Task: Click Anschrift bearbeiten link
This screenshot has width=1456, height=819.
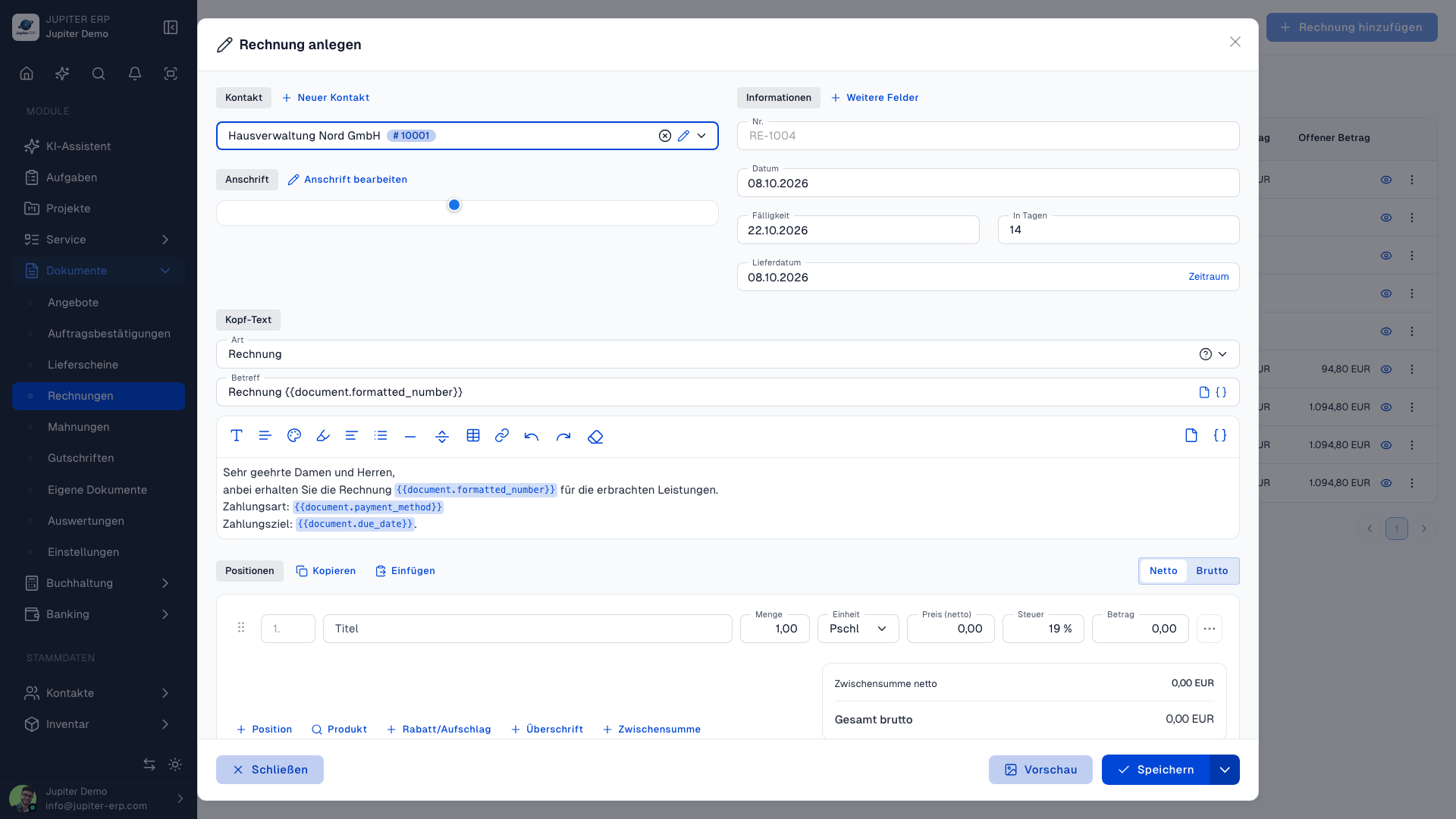Action: (347, 180)
